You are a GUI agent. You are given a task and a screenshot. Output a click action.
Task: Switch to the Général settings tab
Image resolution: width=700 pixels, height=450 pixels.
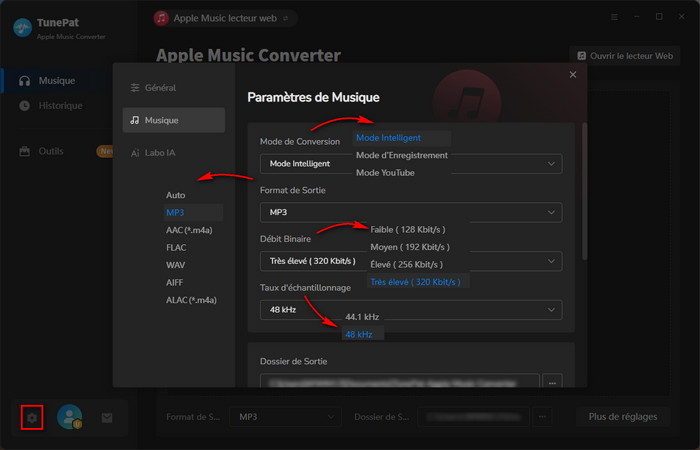(x=173, y=88)
